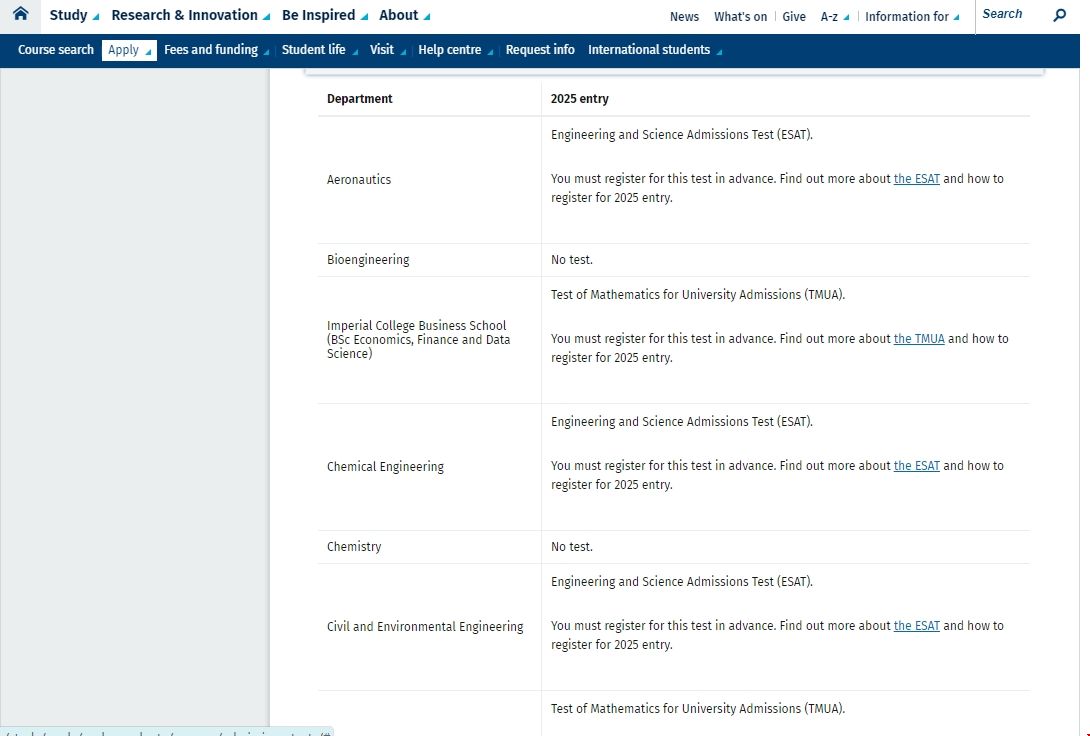Click Request info in navigation bar

point(540,50)
